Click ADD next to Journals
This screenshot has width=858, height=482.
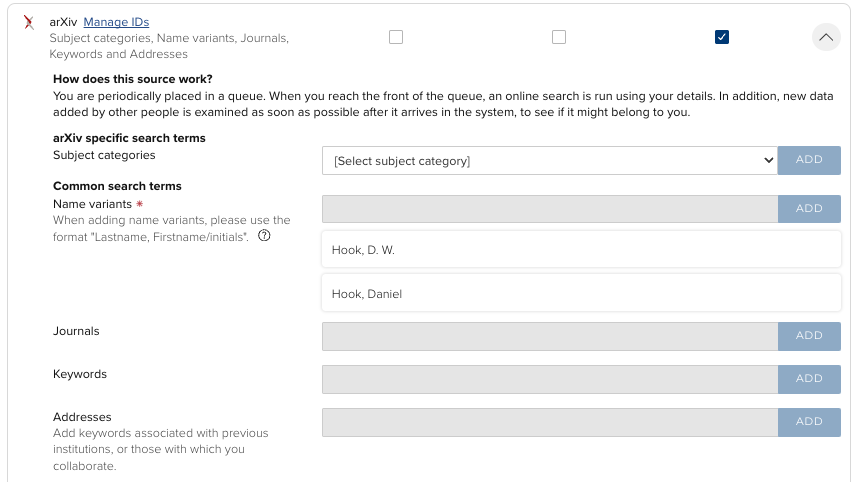pos(809,336)
